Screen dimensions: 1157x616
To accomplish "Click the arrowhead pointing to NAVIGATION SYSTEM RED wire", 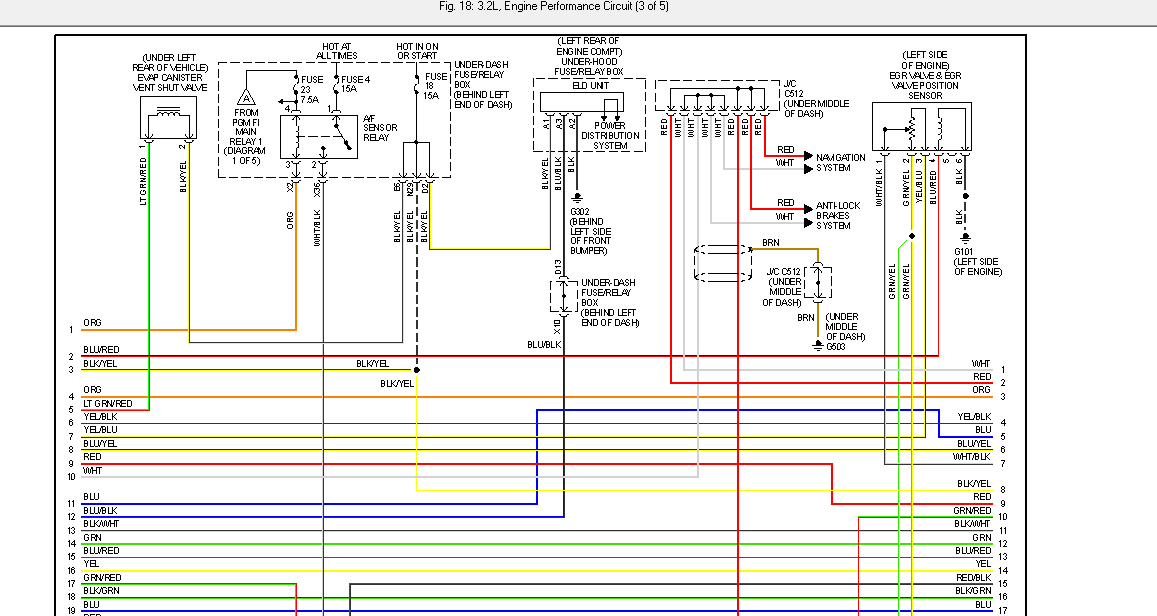I will pyautogui.click(x=809, y=156).
